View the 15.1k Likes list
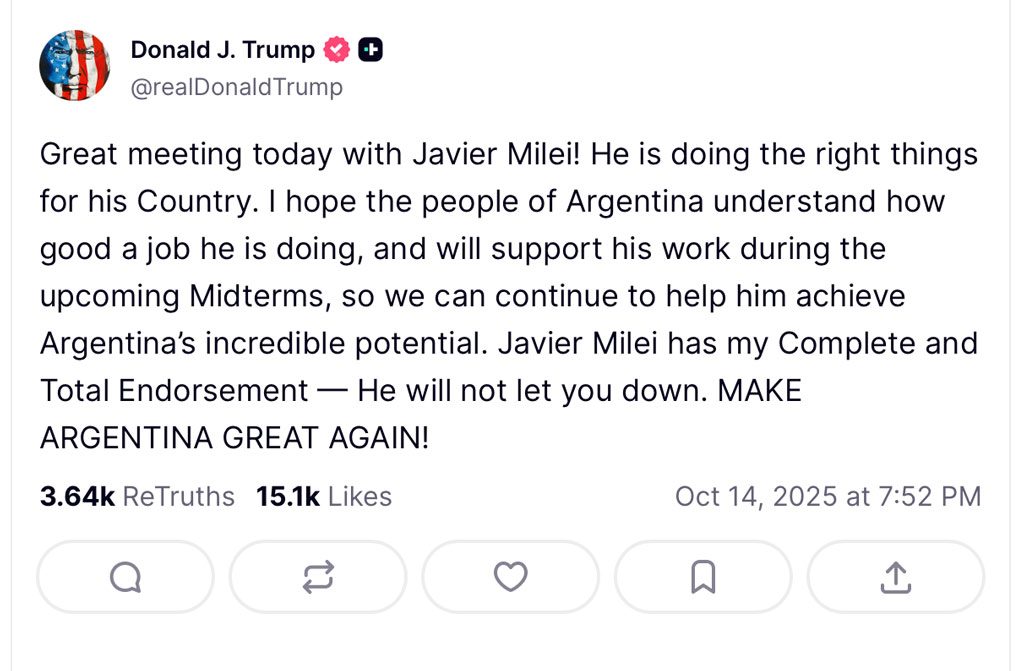 (x=324, y=496)
